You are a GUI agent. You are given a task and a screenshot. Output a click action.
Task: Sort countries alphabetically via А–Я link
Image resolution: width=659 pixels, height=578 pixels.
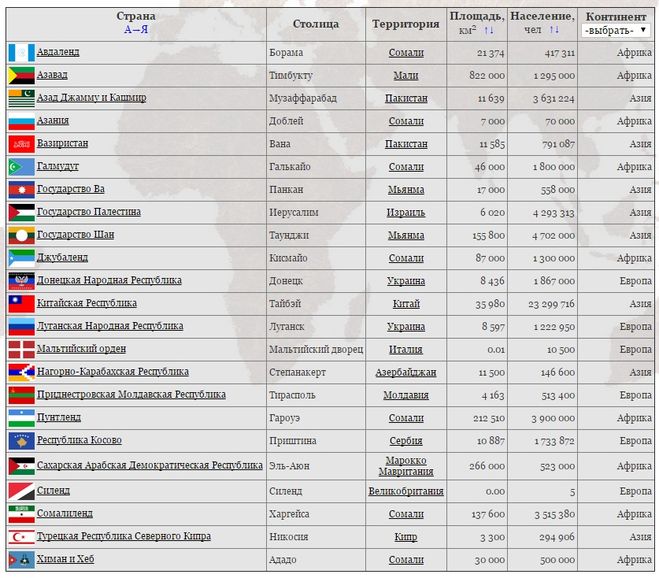(135, 31)
